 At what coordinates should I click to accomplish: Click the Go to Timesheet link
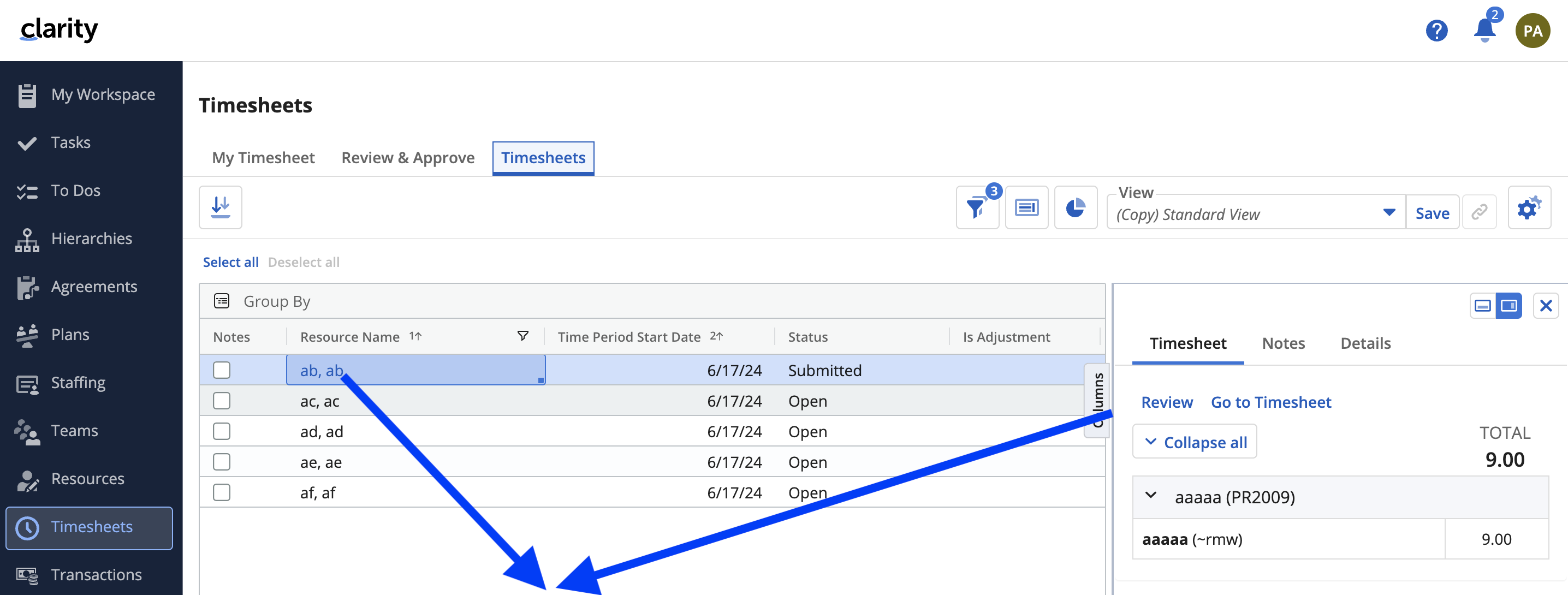1270,402
